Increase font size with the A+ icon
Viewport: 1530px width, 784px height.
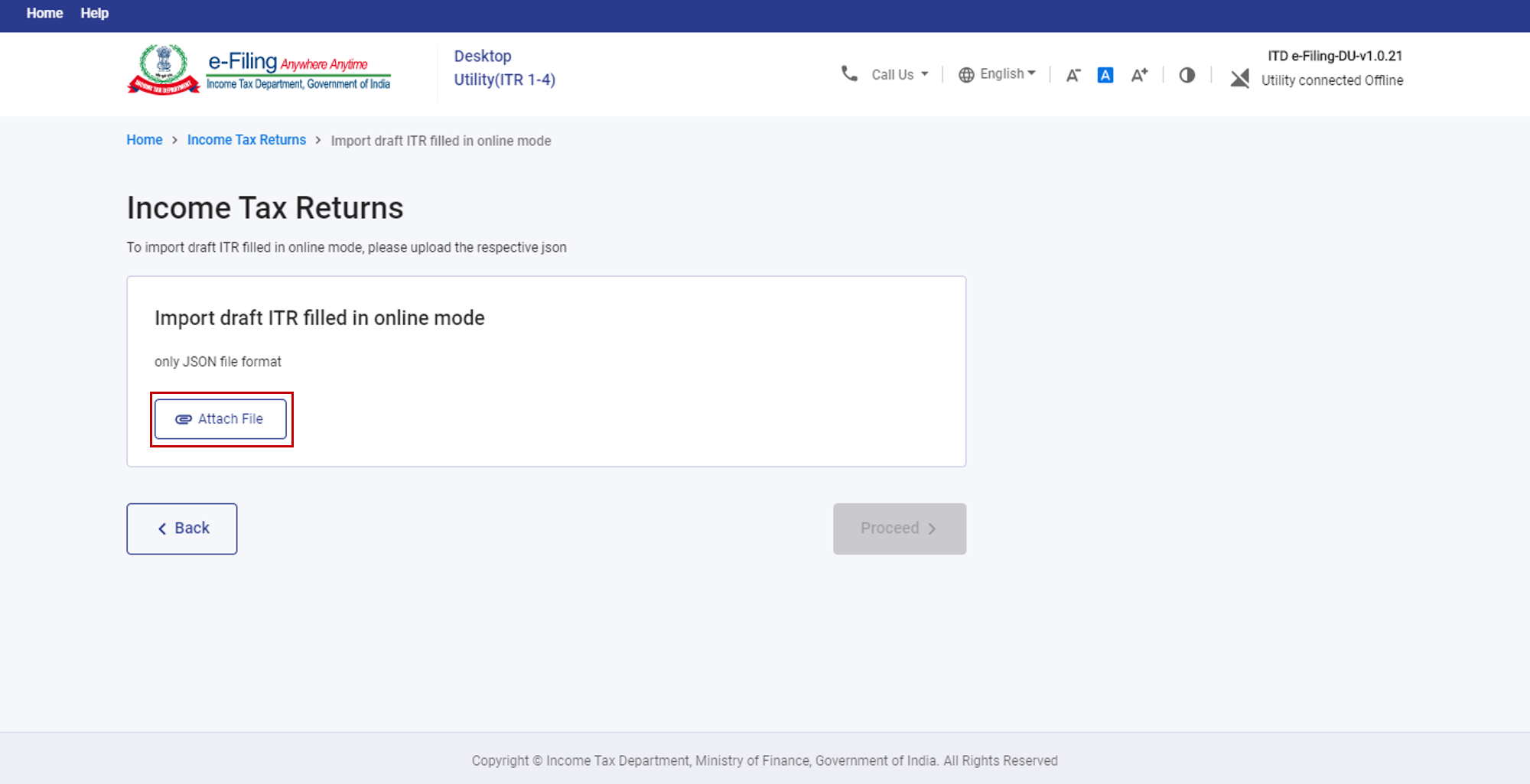pyautogui.click(x=1139, y=75)
